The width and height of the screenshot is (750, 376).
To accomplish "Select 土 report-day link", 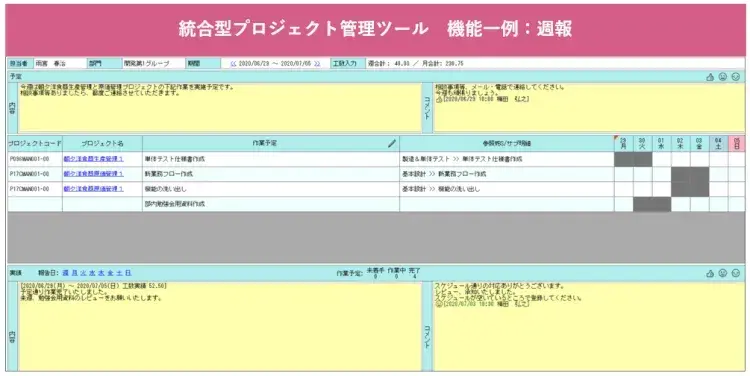I will click(x=119, y=273).
